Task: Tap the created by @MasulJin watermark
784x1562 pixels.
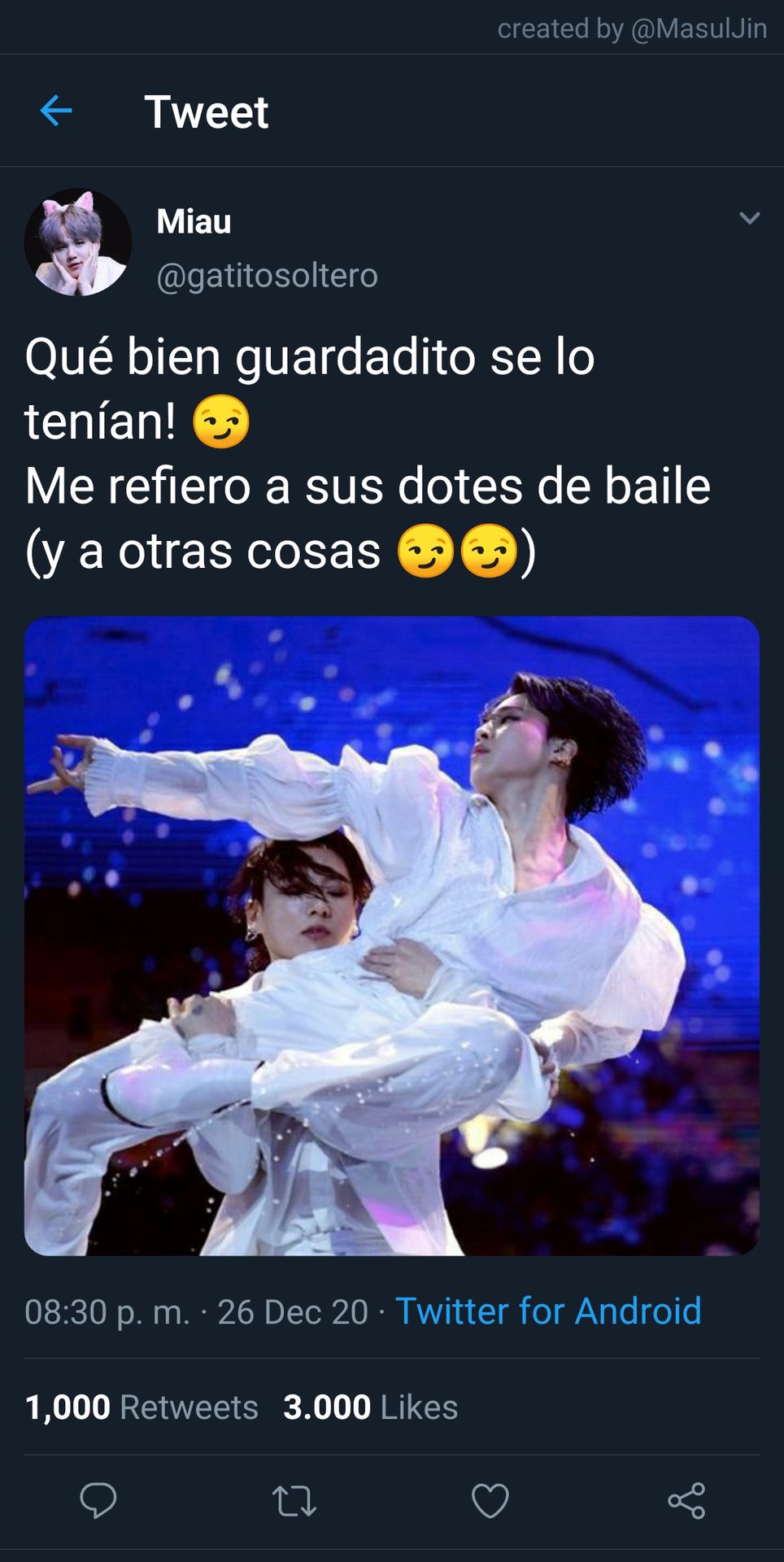Action: point(632,28)
